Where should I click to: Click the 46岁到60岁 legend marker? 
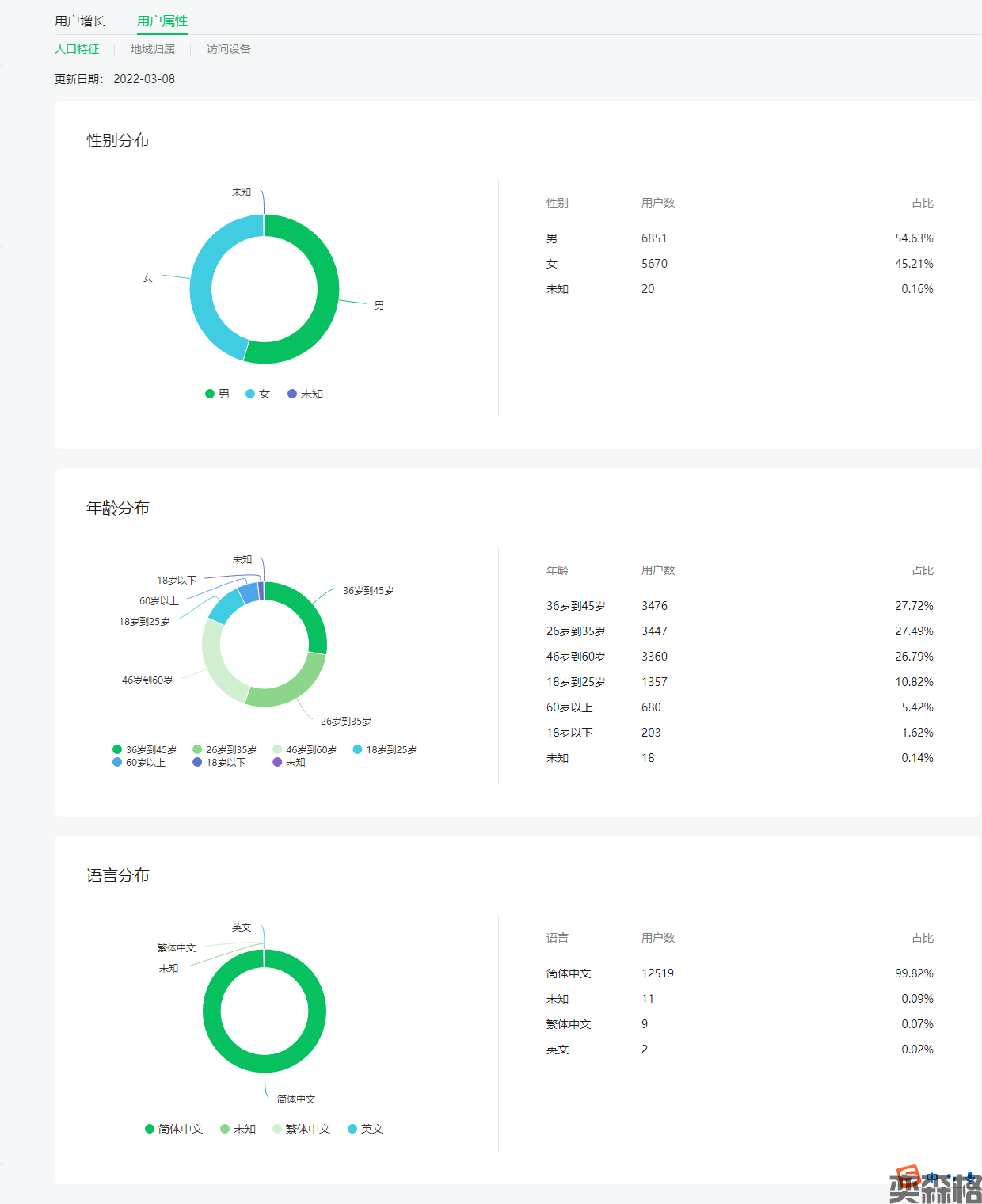[x=277, y=749]
